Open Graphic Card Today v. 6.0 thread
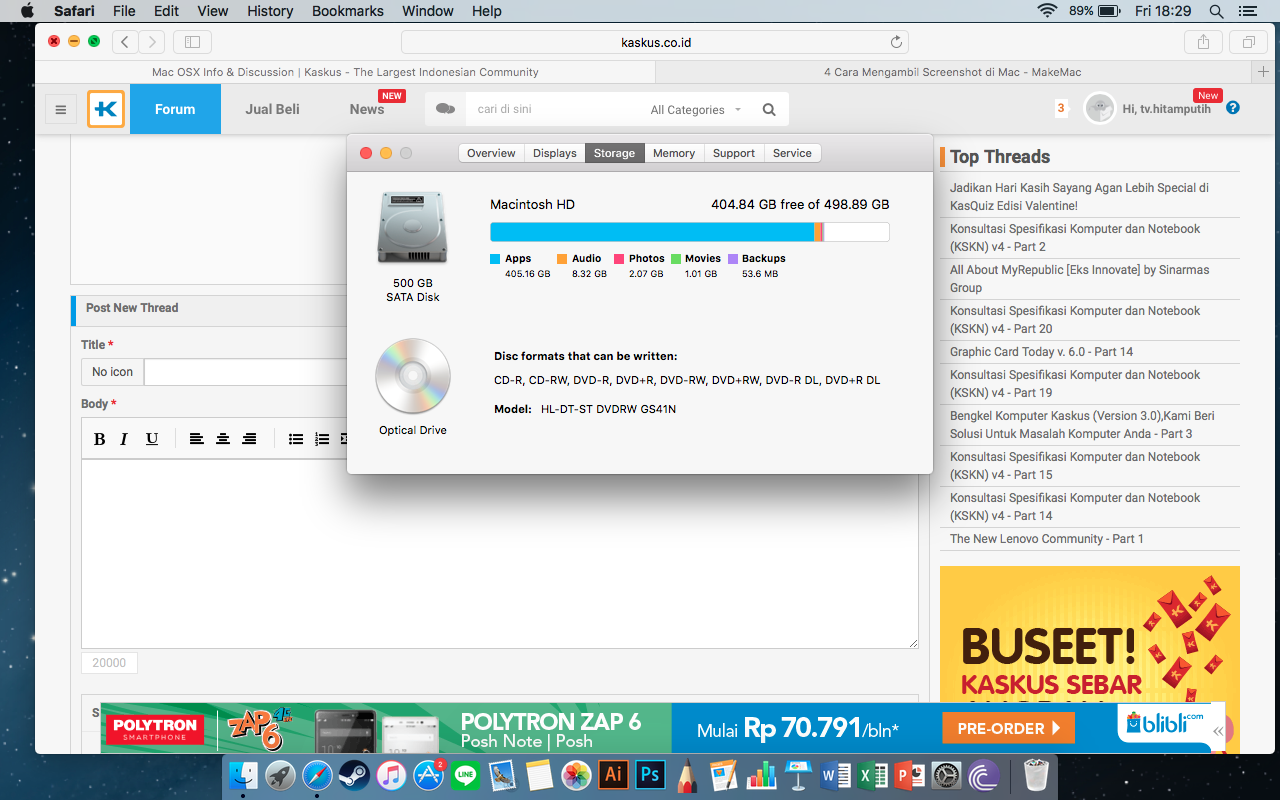The height and width of the screenshot is (800, 1280). tap(1041, 351)
